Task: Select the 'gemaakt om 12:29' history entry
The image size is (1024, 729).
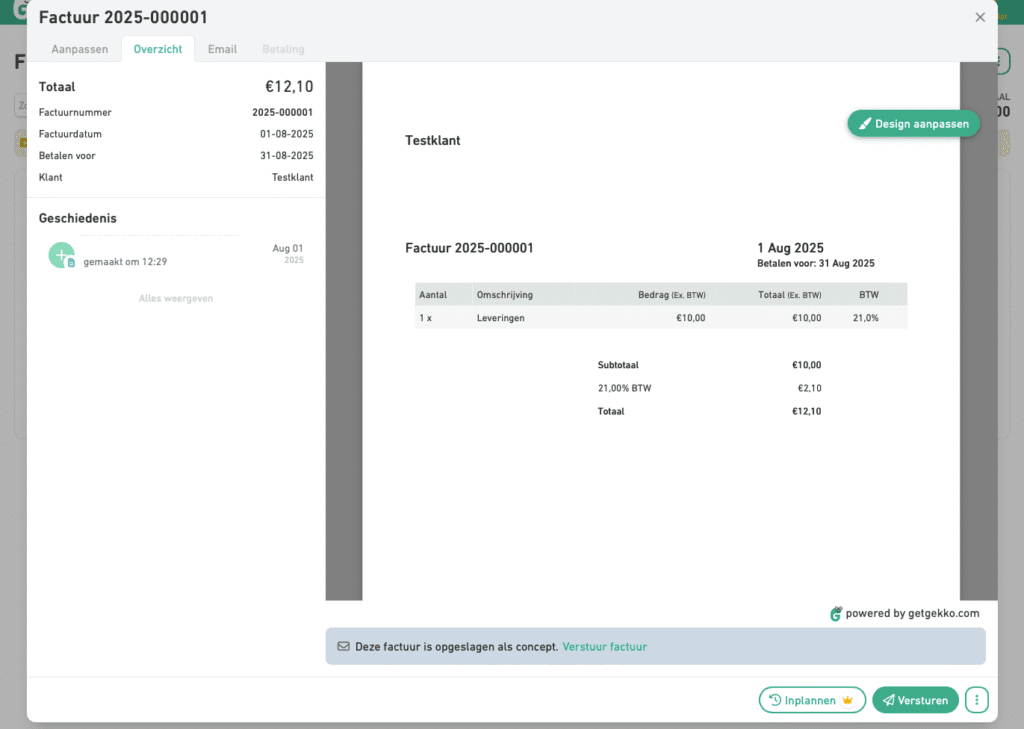Action: coord(125,262)
